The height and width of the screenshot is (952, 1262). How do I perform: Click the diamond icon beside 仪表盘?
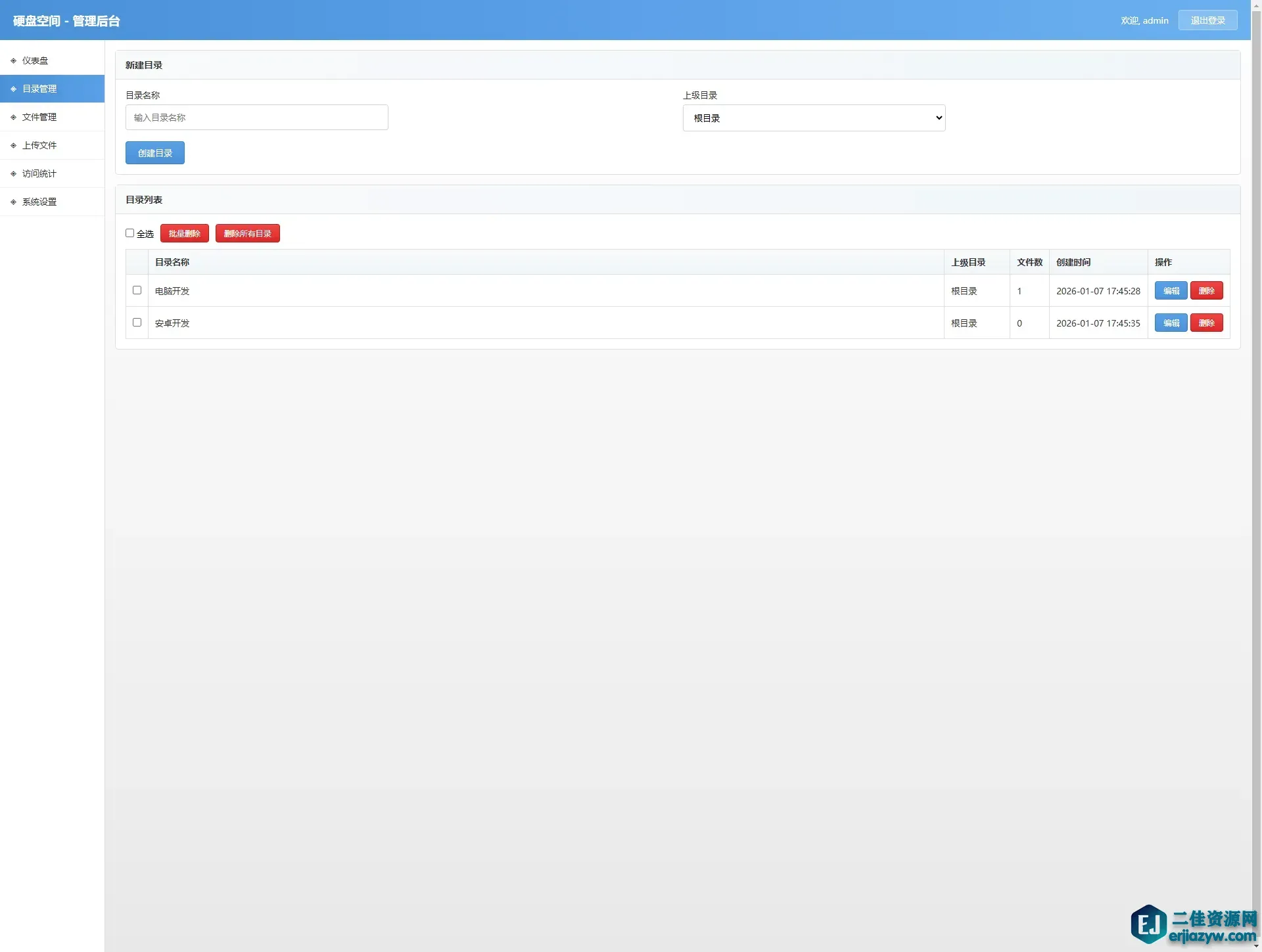pos(13,60)
